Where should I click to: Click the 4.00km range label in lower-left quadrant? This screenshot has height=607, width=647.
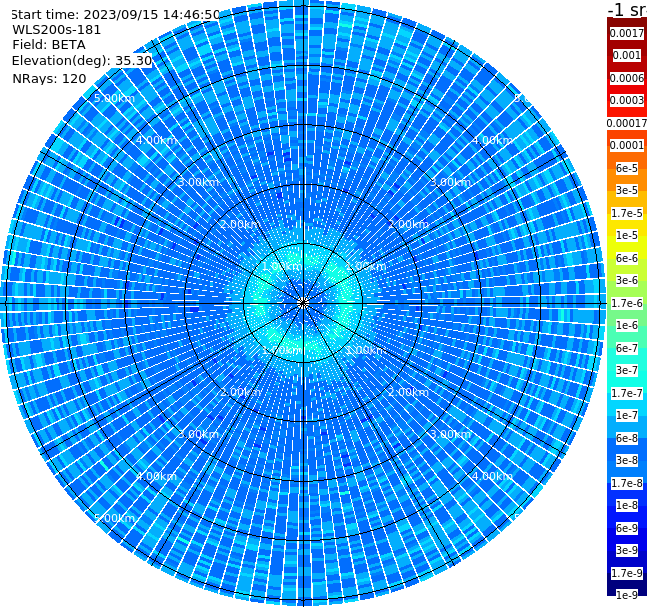click(156, 476)
